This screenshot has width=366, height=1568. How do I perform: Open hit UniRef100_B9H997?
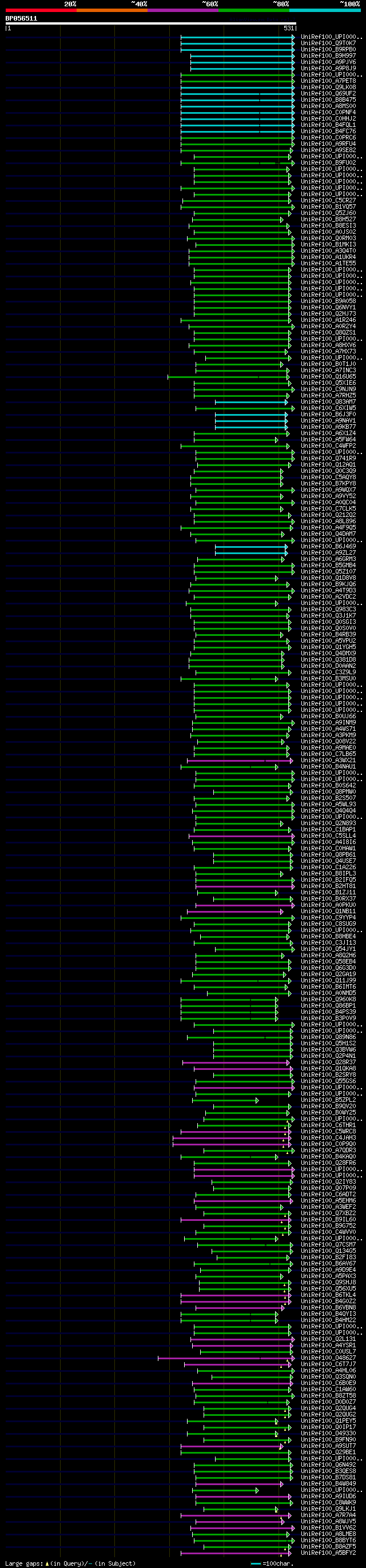point(328,56)
